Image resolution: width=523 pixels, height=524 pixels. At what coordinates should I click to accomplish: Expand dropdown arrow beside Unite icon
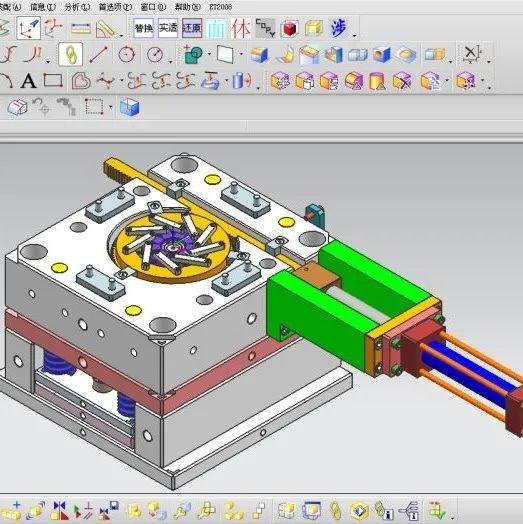(209, 53)
